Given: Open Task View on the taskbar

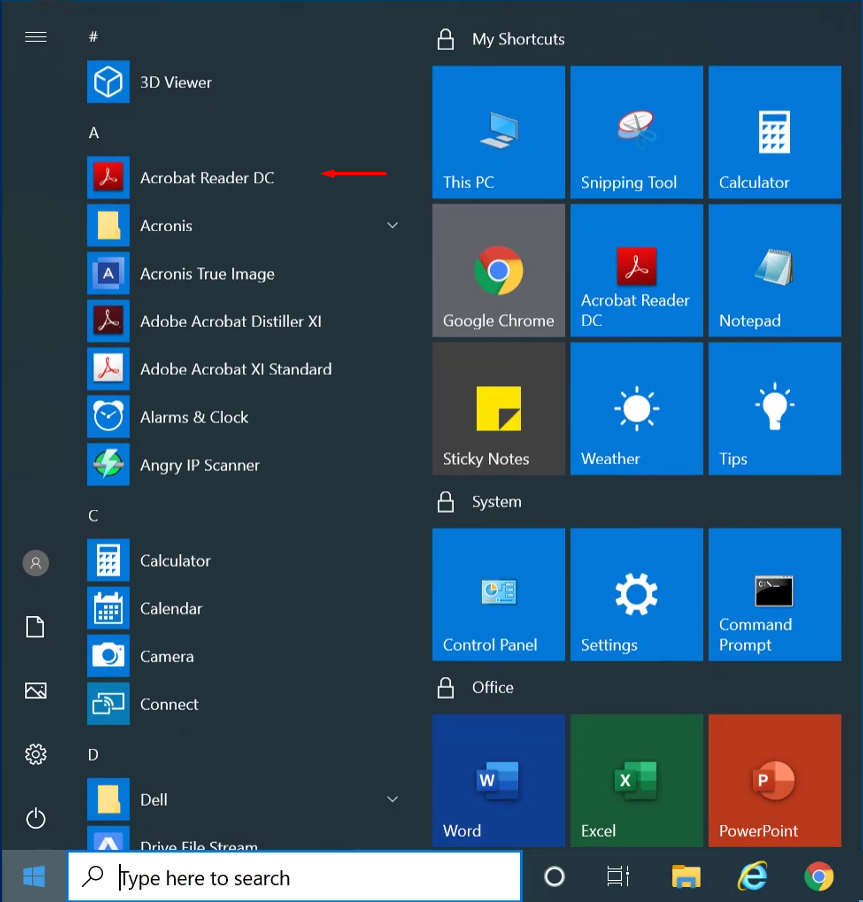Looking at the screenshot, I should tap(618, 877).
